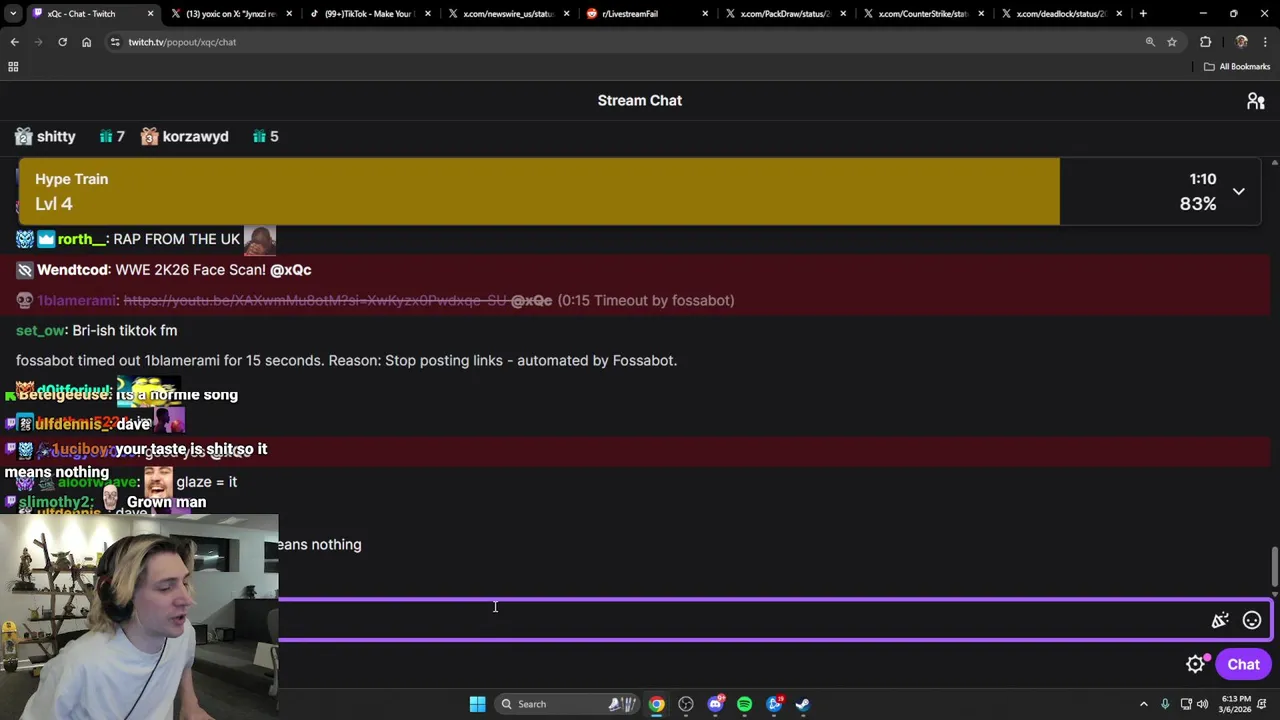Open the Chrome profile avatar

point(1241,42)
